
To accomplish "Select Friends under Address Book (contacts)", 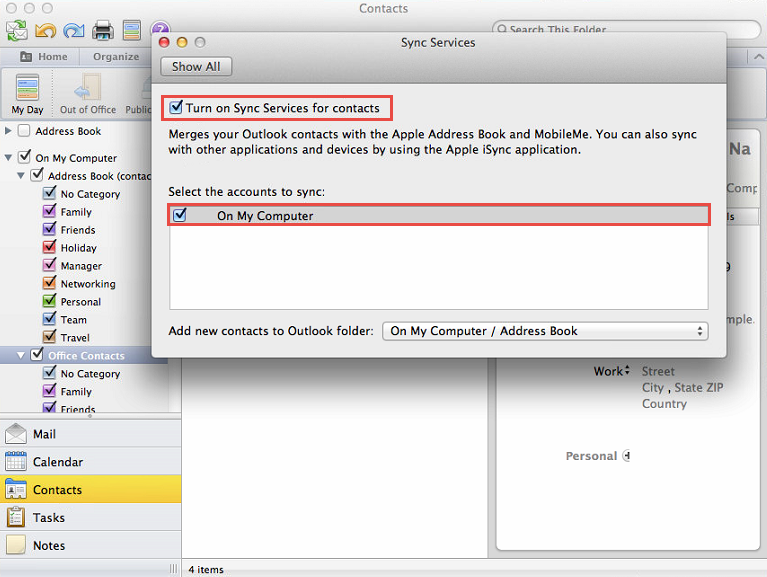I will 78,230.
